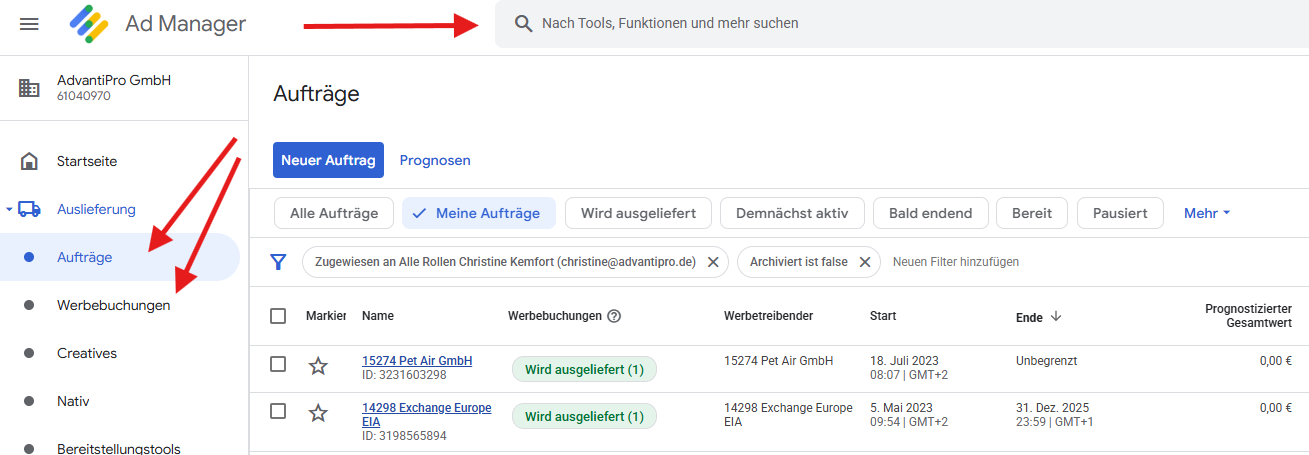The image size is (1309, 455).
Task: Click the Auslieferung truck icon
Action: pyautogui.click(x=29, y=209)
